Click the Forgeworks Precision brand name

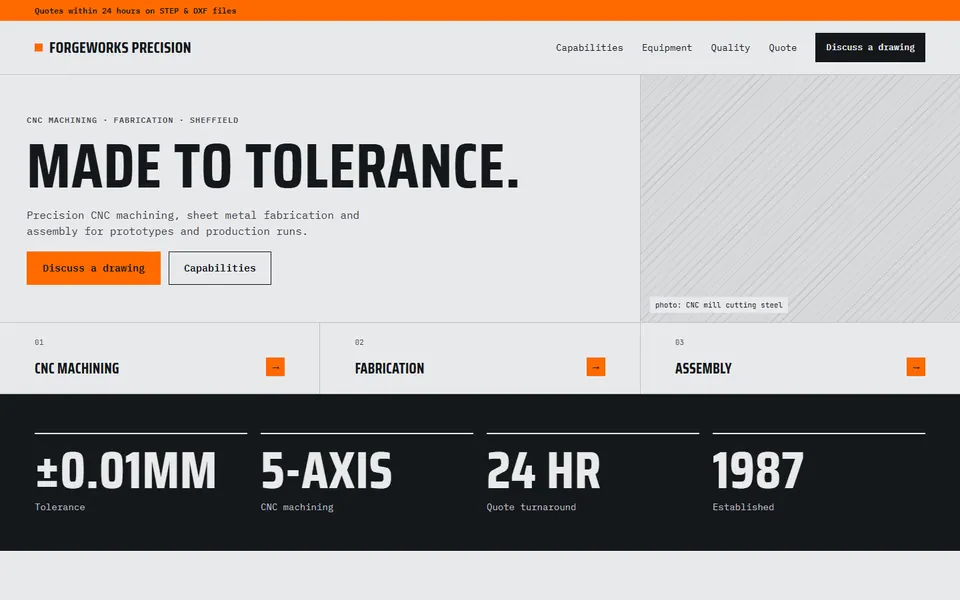tap(120, 48)
